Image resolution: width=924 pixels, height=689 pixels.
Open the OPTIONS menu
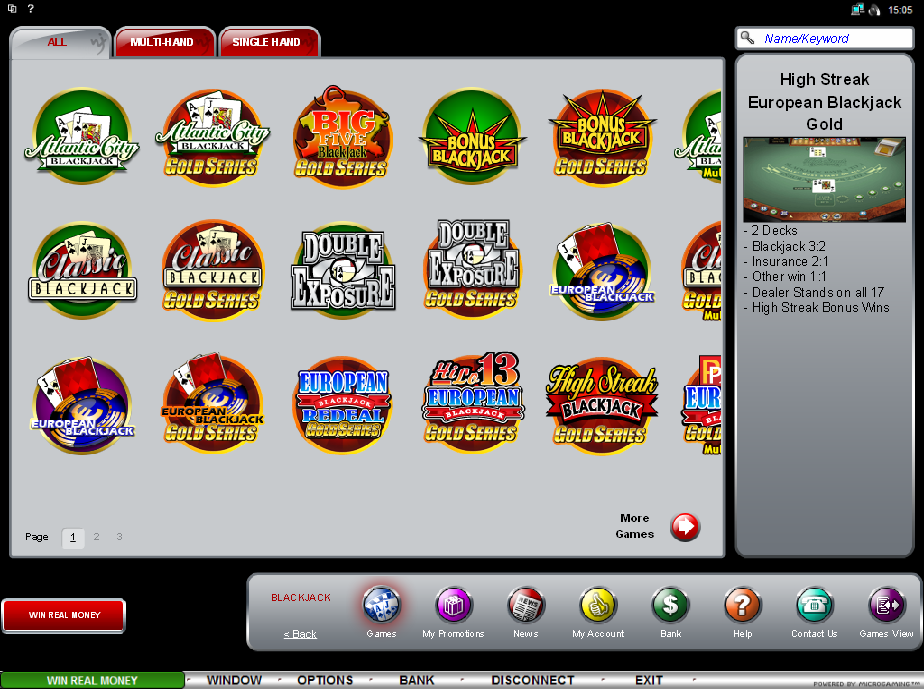(x=325, y=680)
